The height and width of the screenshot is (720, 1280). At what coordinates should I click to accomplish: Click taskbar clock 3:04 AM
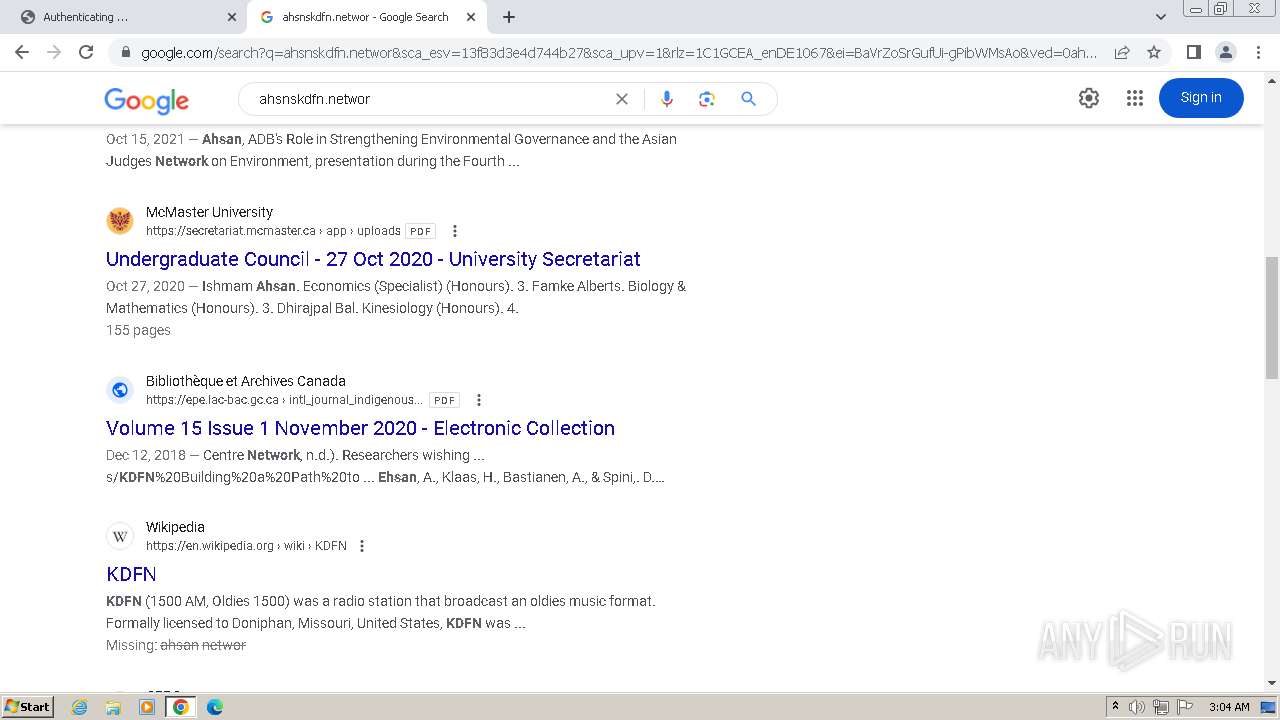1229,707
